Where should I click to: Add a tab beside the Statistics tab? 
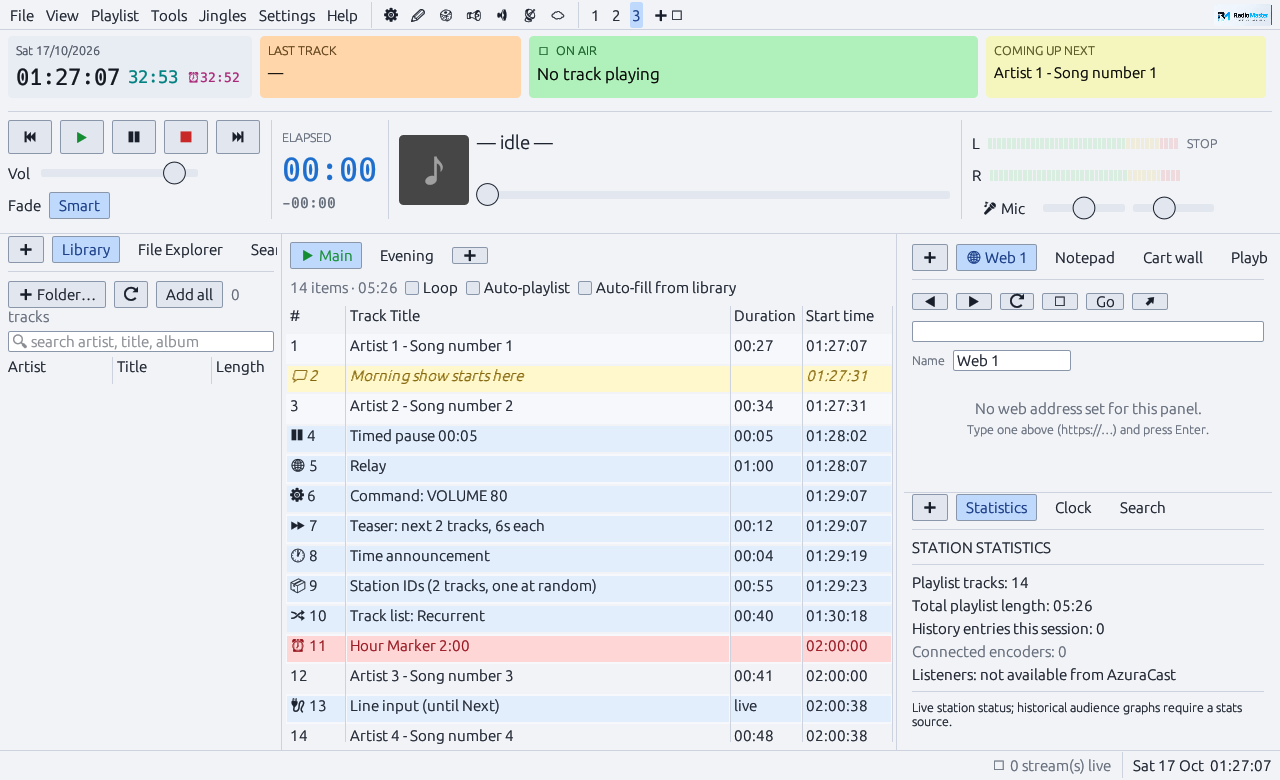click(930, 508)
